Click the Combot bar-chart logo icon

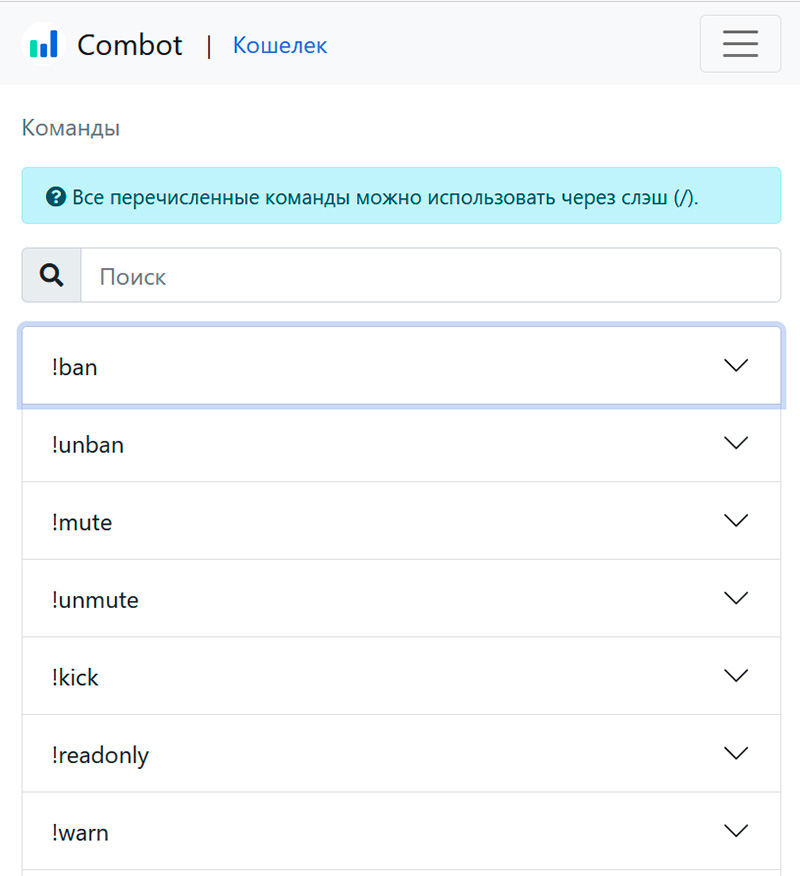pos(44,45)
